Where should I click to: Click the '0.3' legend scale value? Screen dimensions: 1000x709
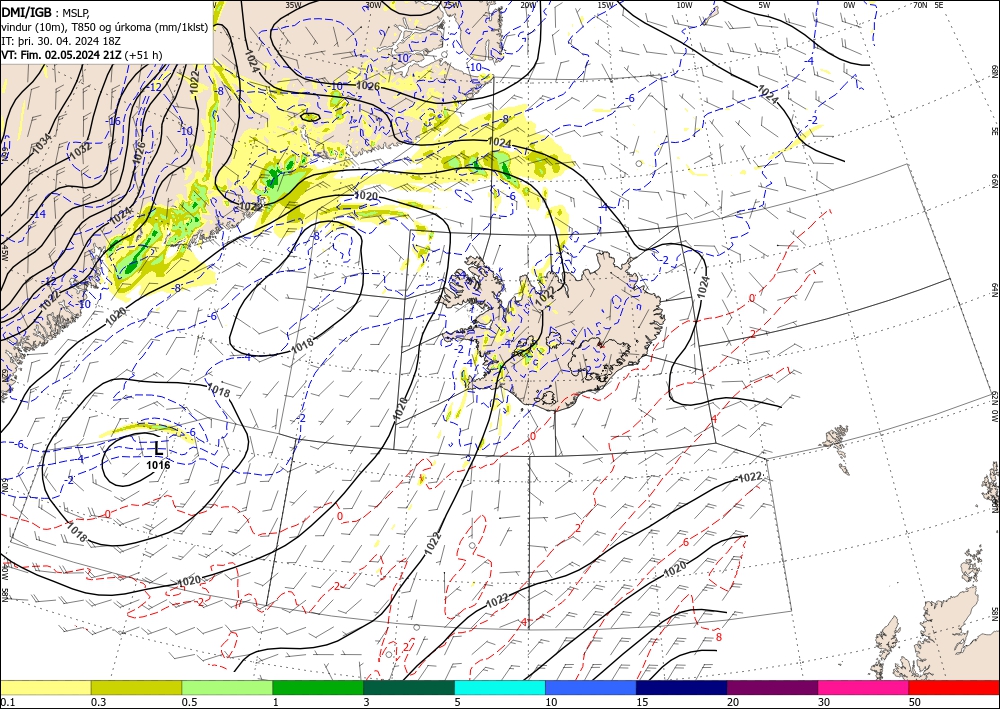pyautogui.click(x=98, y=702)
